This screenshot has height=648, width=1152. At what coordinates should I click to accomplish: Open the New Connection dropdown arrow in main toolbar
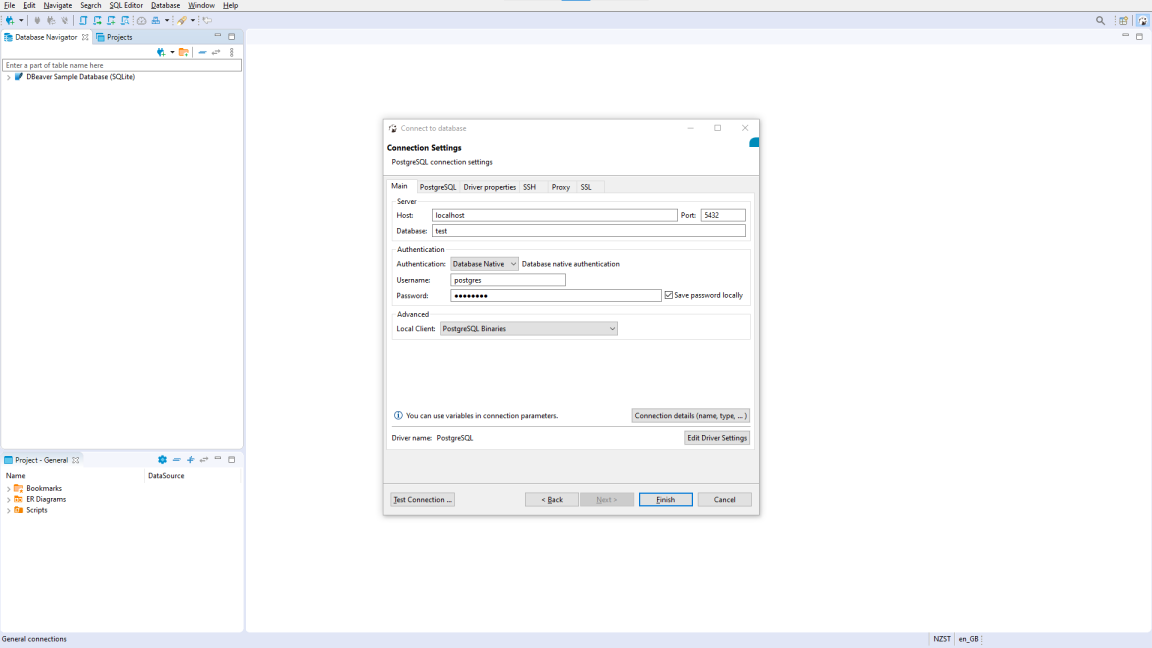pos(21,21)
